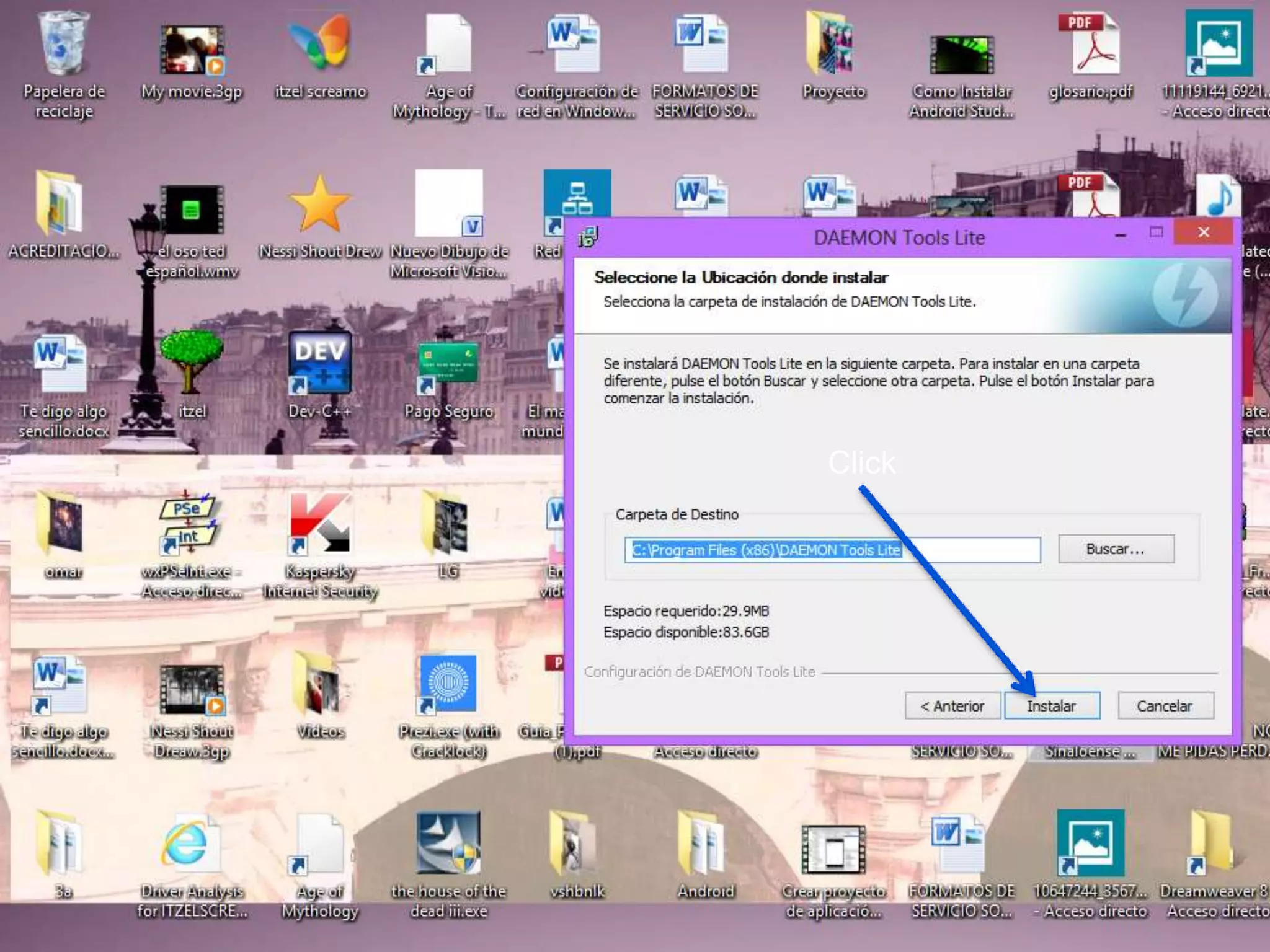Click the Cancelar button
The height and width of the screenshot is (952, 1270).
coord(1165,706)
